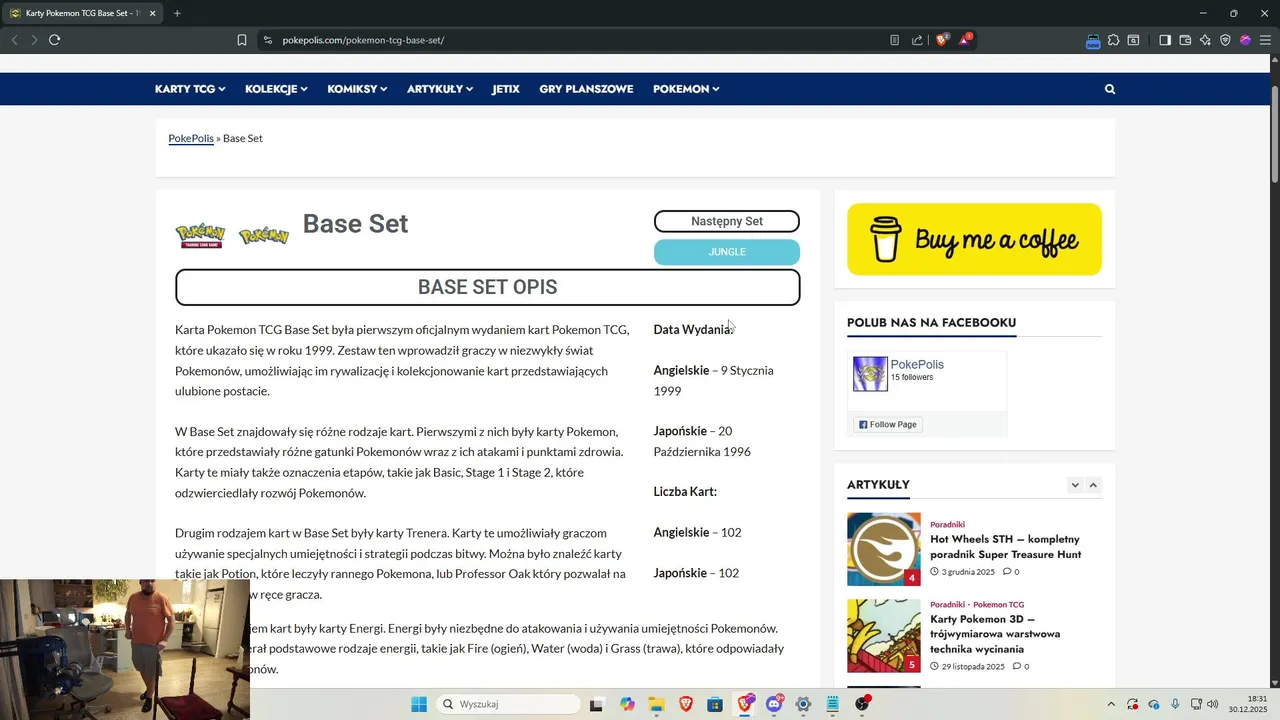
Task: Open the Extensions puzzle icon
Action: (1113, 40)
